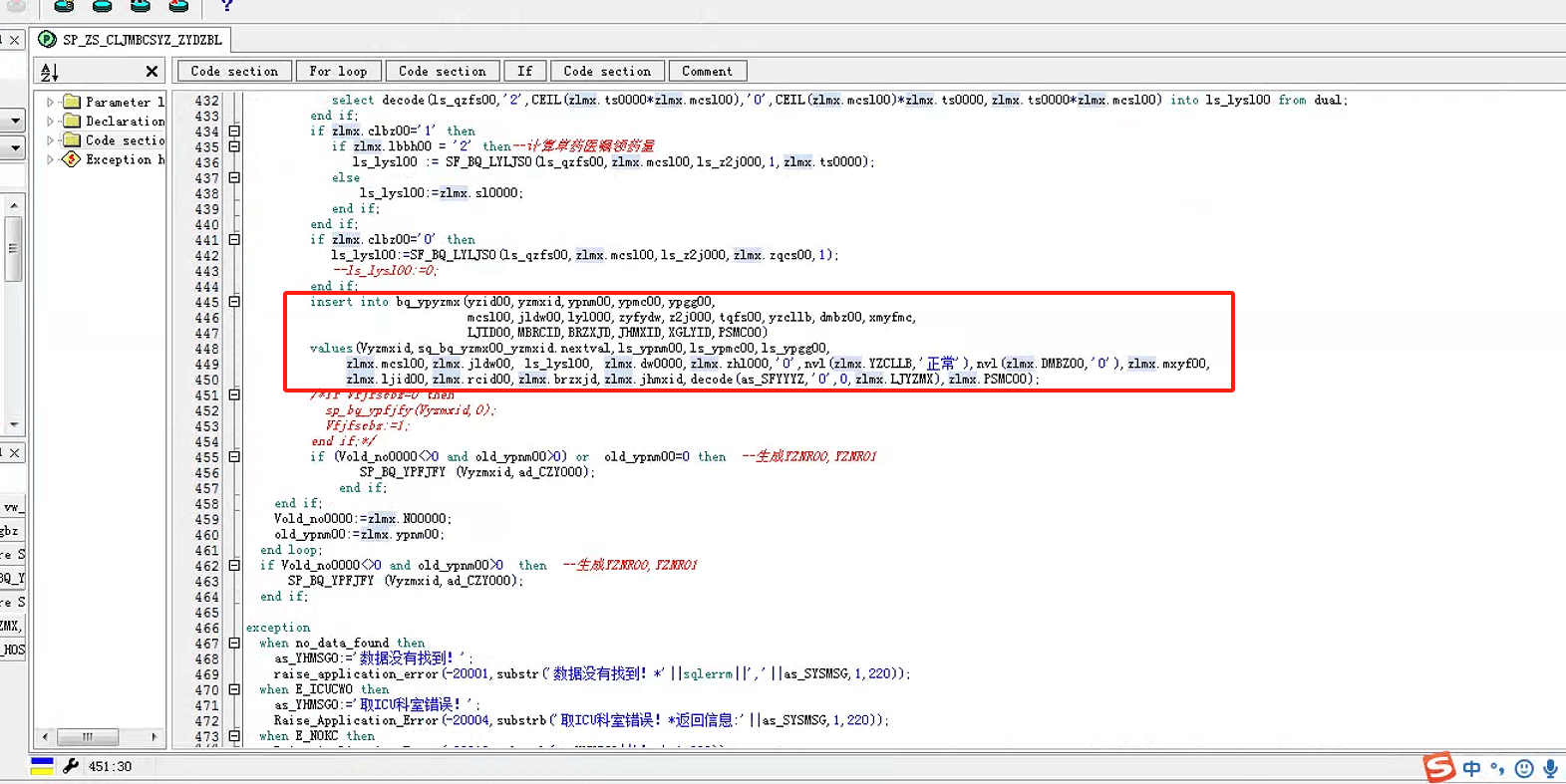Image resolution: width=1566 pixels, height=784 pixels.
Task: Click the Code section button left of For loop
Action: [x=234, y=72]
